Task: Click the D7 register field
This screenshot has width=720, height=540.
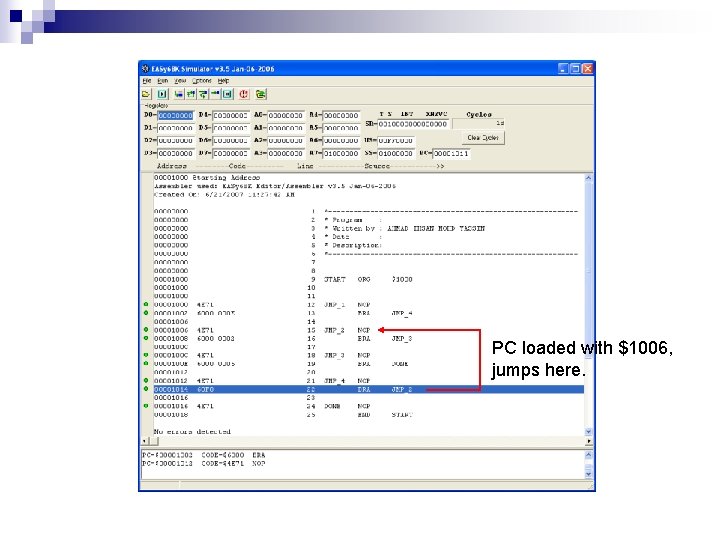Action: 231,153
